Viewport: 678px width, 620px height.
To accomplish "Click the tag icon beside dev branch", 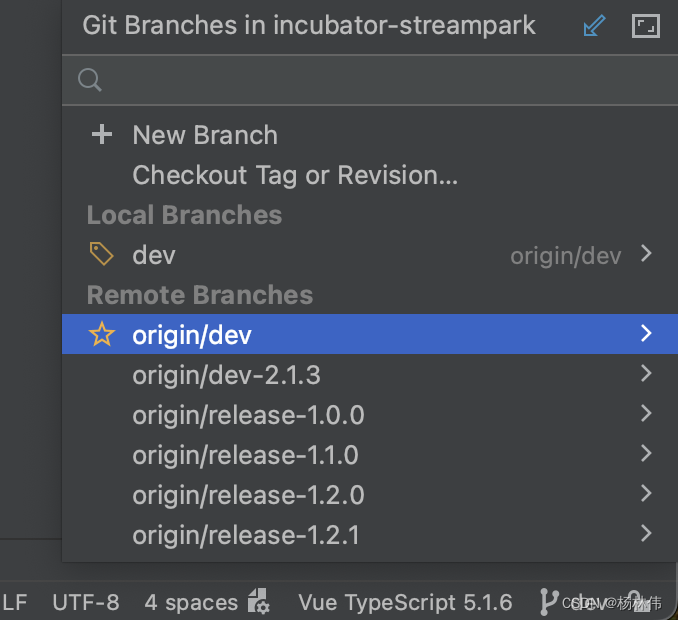I will pyautogui.click(x=102, y=254).
